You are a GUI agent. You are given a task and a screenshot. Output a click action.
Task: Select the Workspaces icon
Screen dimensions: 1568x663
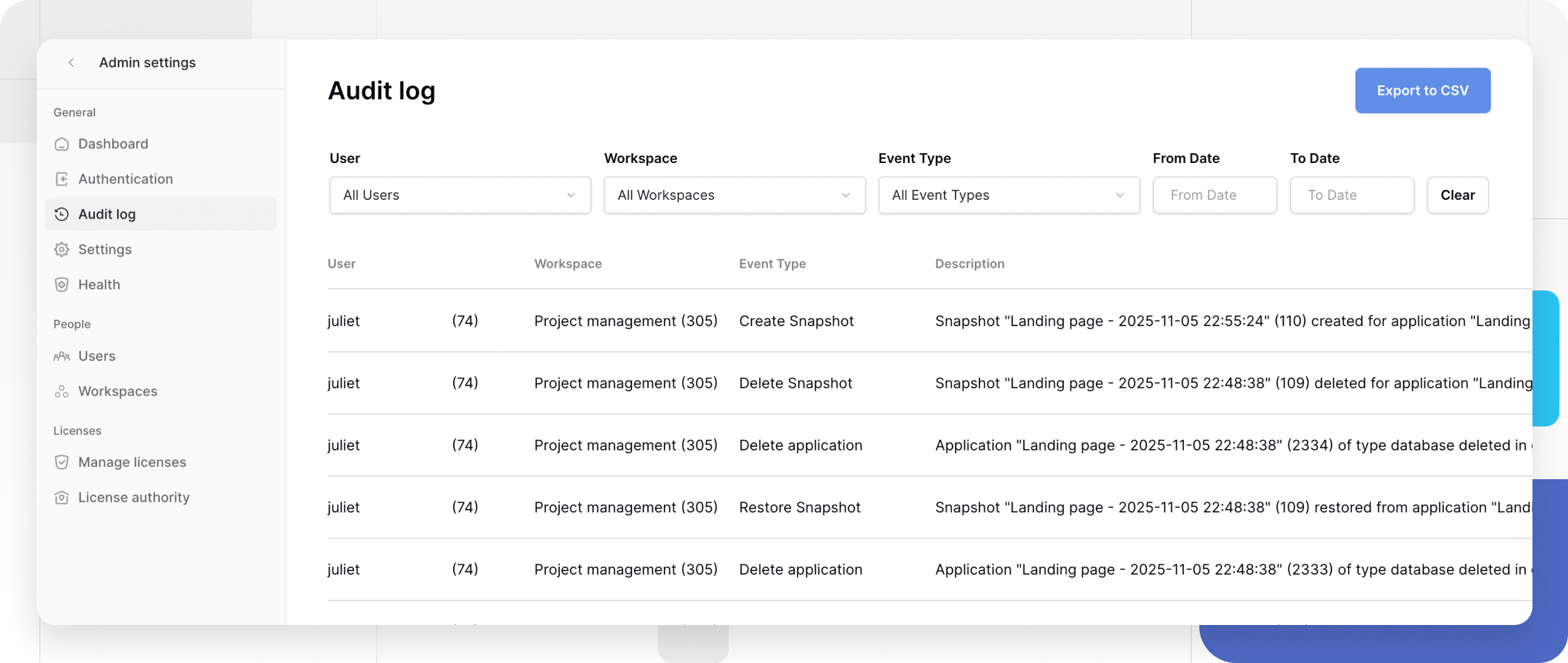[62, 391]
